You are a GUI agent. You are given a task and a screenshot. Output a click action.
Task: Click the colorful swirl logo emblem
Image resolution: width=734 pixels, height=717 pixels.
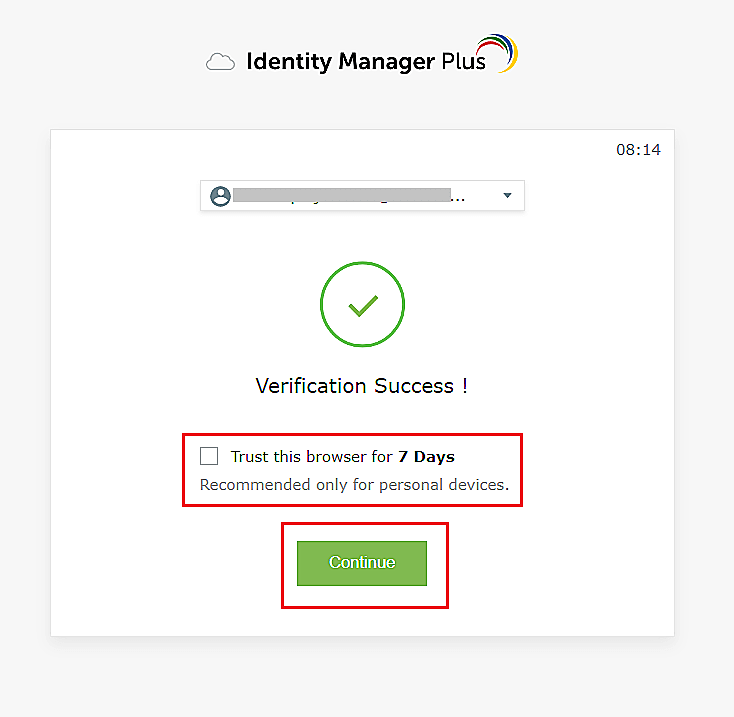click(497, 51)
